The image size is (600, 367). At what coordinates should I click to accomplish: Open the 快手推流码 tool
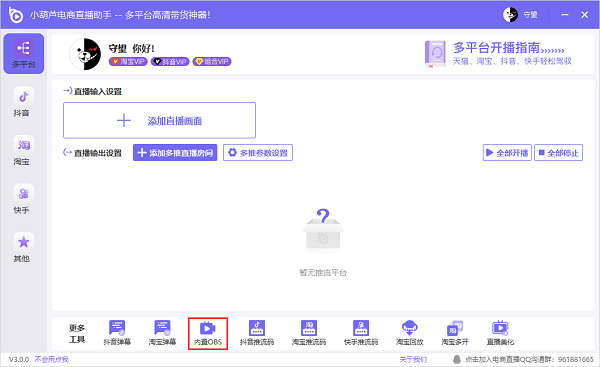click(361, 333)
